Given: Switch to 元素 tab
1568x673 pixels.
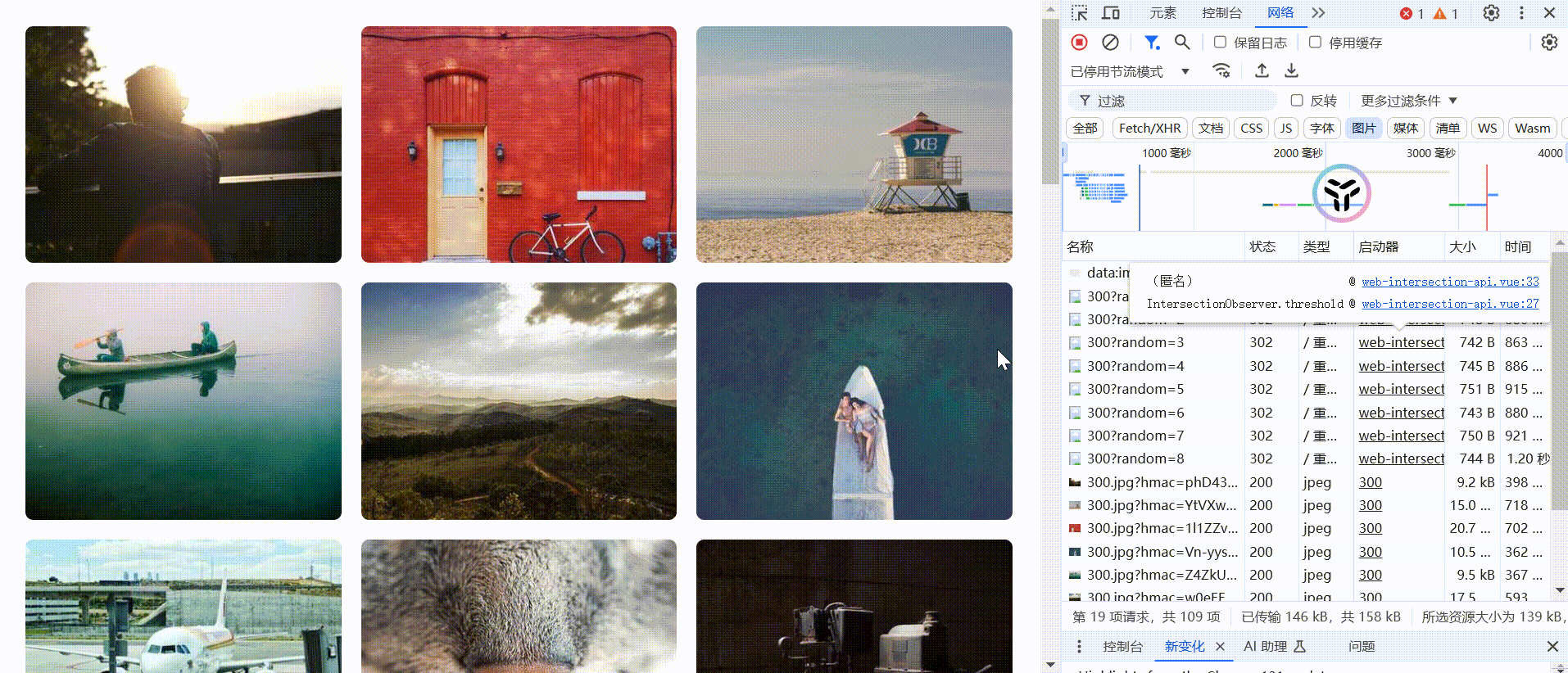Looking at the screenshot, I should pyautogui.click(x=1162, y=13).
